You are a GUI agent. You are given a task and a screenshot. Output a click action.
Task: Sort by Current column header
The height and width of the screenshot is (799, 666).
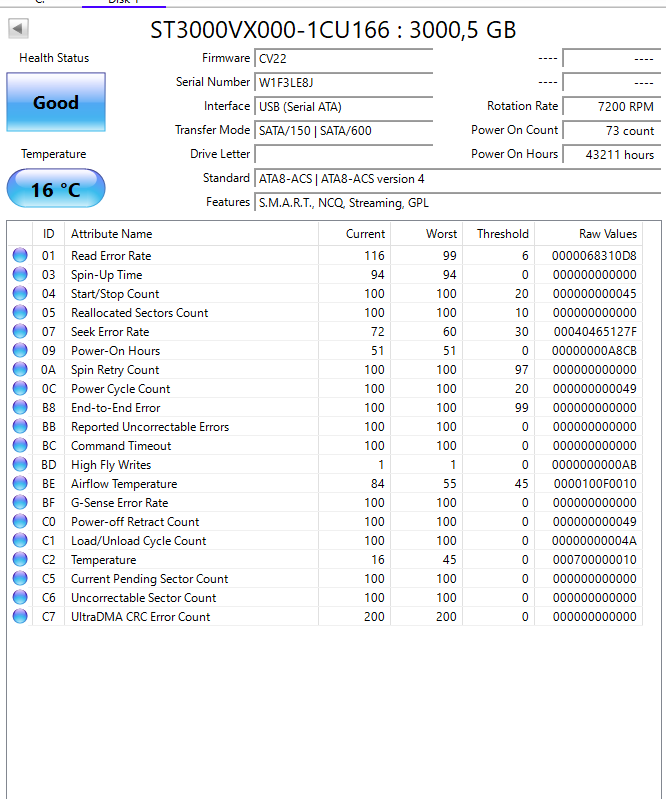tap(355, 234)
